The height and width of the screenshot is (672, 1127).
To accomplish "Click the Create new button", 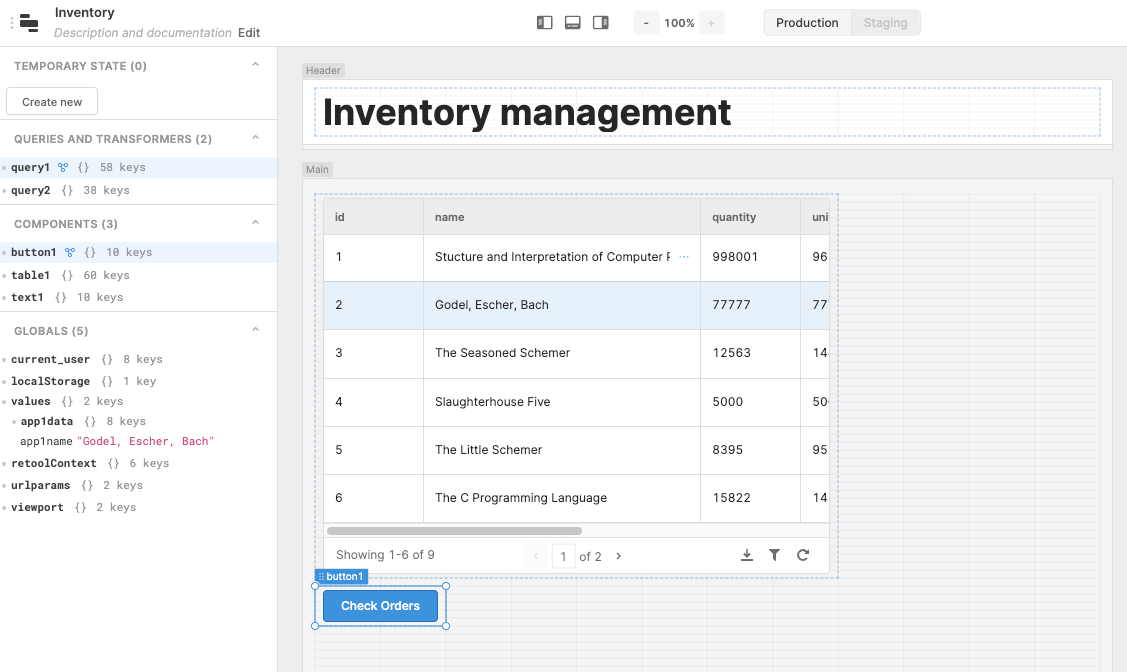I will coord(52,102).
